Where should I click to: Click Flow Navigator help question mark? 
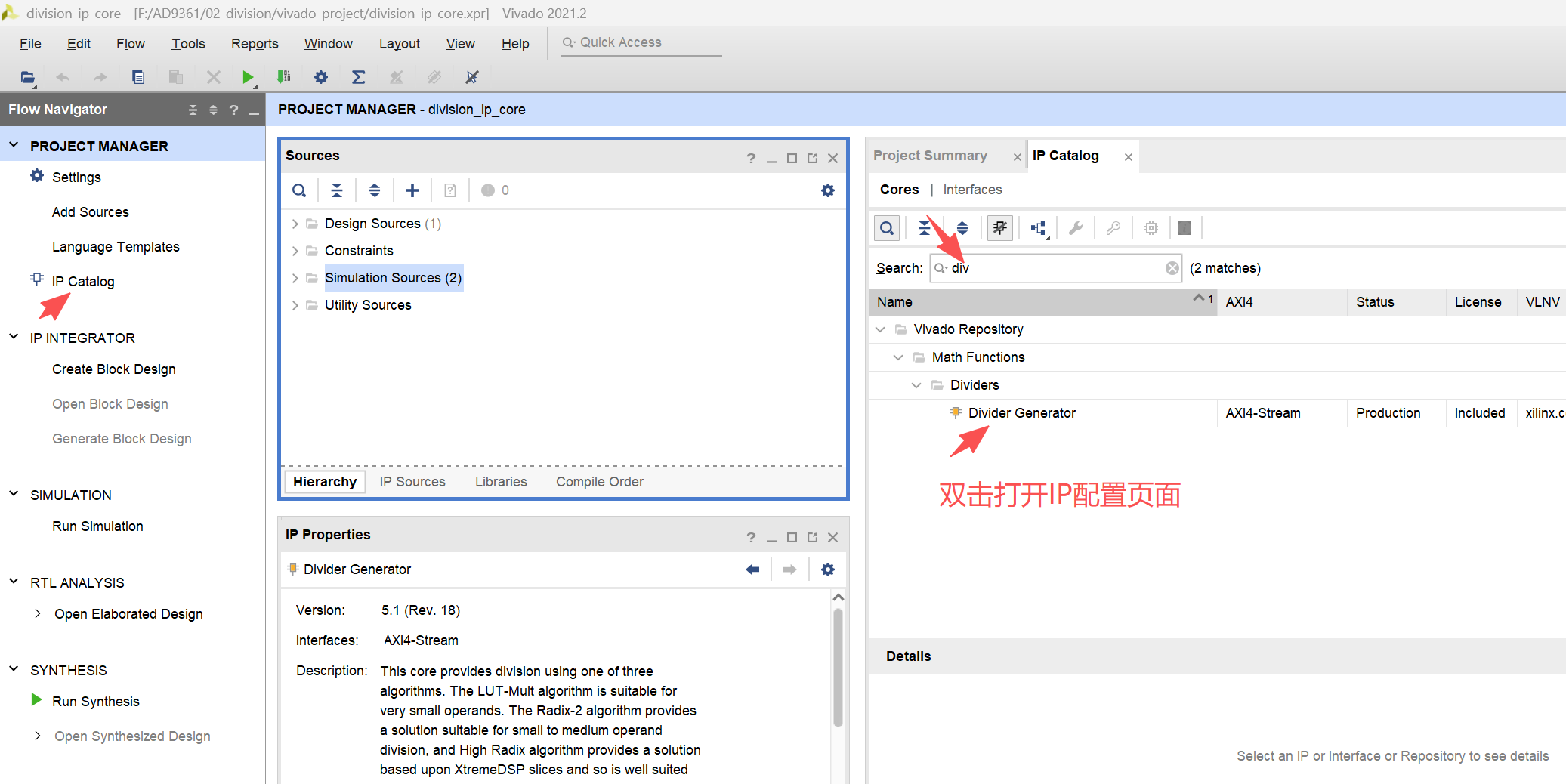click(x=233, y=110)
